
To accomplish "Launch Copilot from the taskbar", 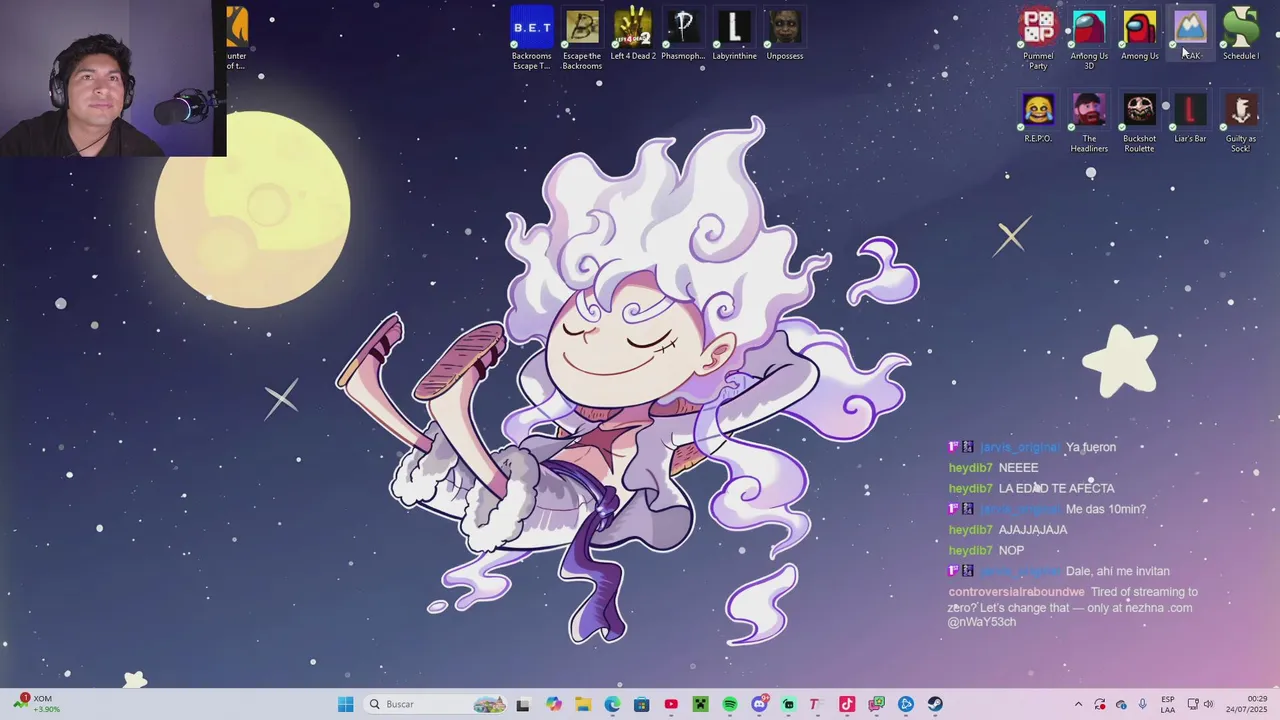I will click(x=553, y=704).
